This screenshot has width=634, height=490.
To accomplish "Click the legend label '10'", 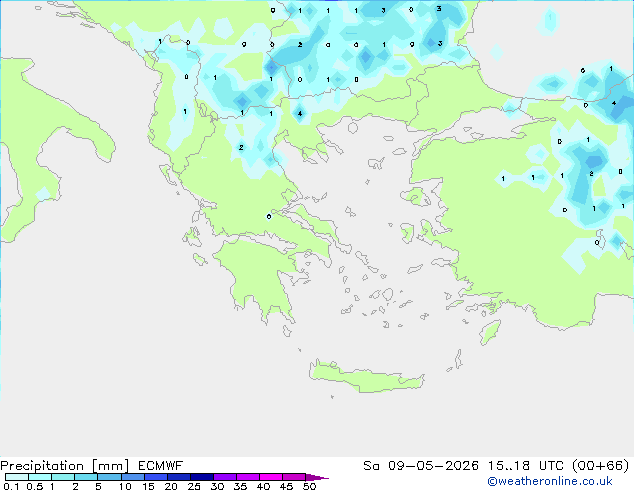I will (x=125, y=486).
